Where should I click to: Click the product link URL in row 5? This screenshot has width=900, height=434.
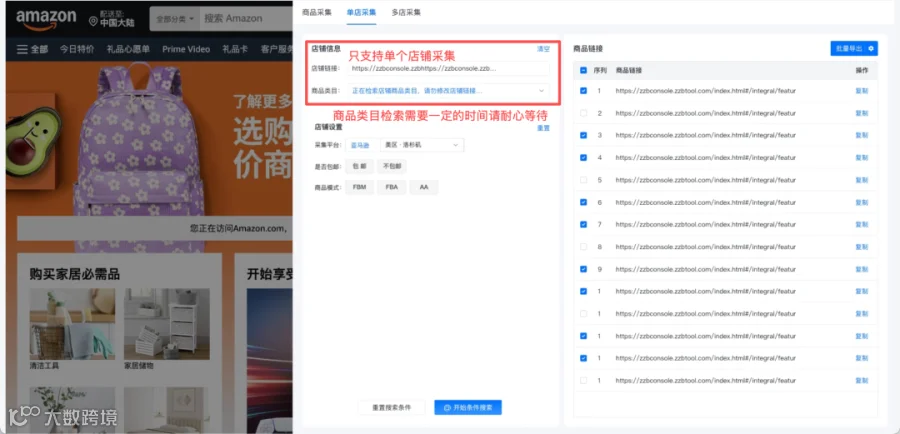point(705,180)
